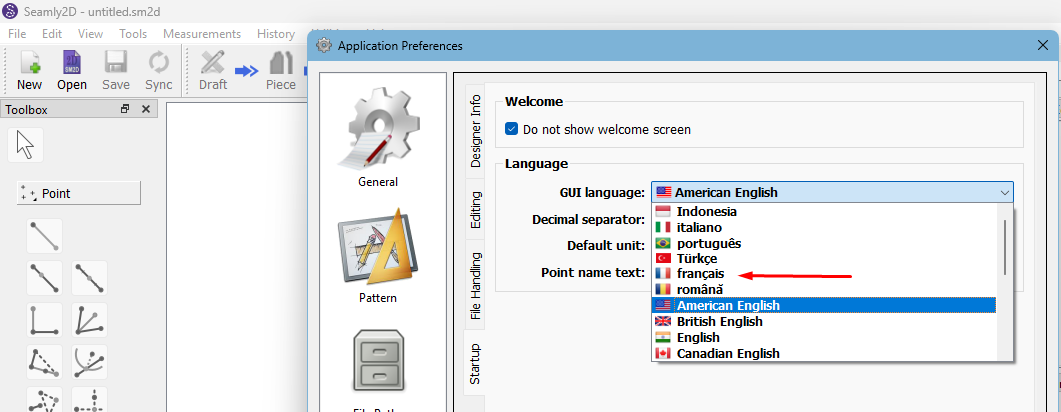Viewport: 1061px width, 412px height.
Task: Open the View menu
Action: [x=91, y=34]
